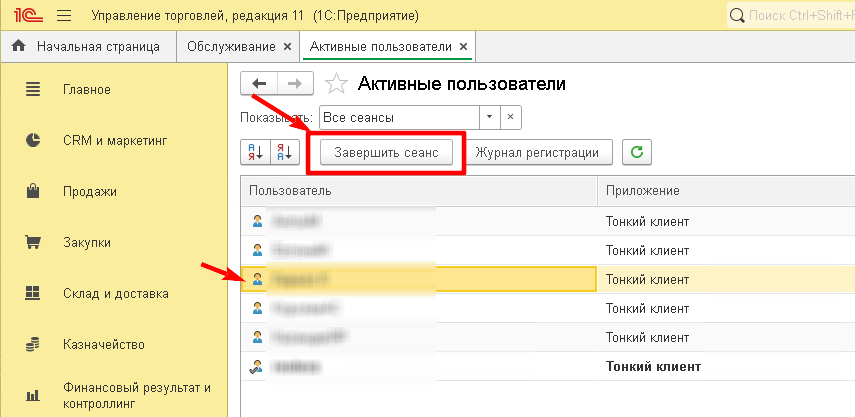The height and width of the screenshot is (417, 855).
Task: Click Приложение column header
Action: [726, 191]
